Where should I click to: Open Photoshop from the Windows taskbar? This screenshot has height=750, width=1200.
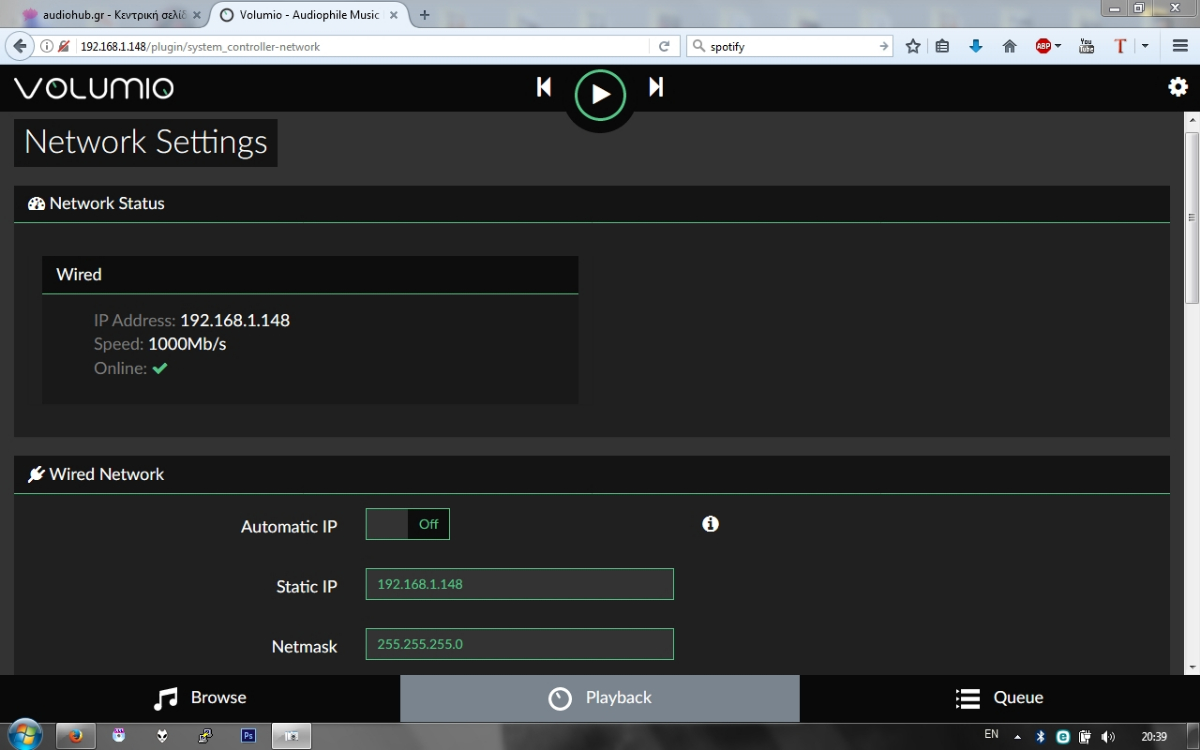coord(248,736)
